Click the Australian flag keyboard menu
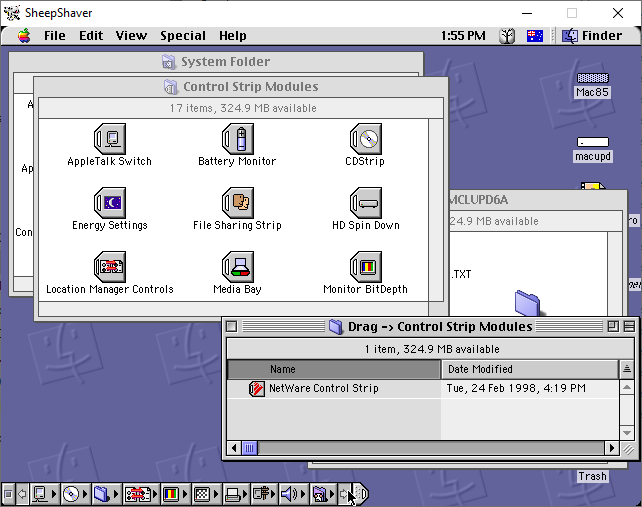Viewport: 642px width, 507px height. pyautogui.click(x=535, y=36)
